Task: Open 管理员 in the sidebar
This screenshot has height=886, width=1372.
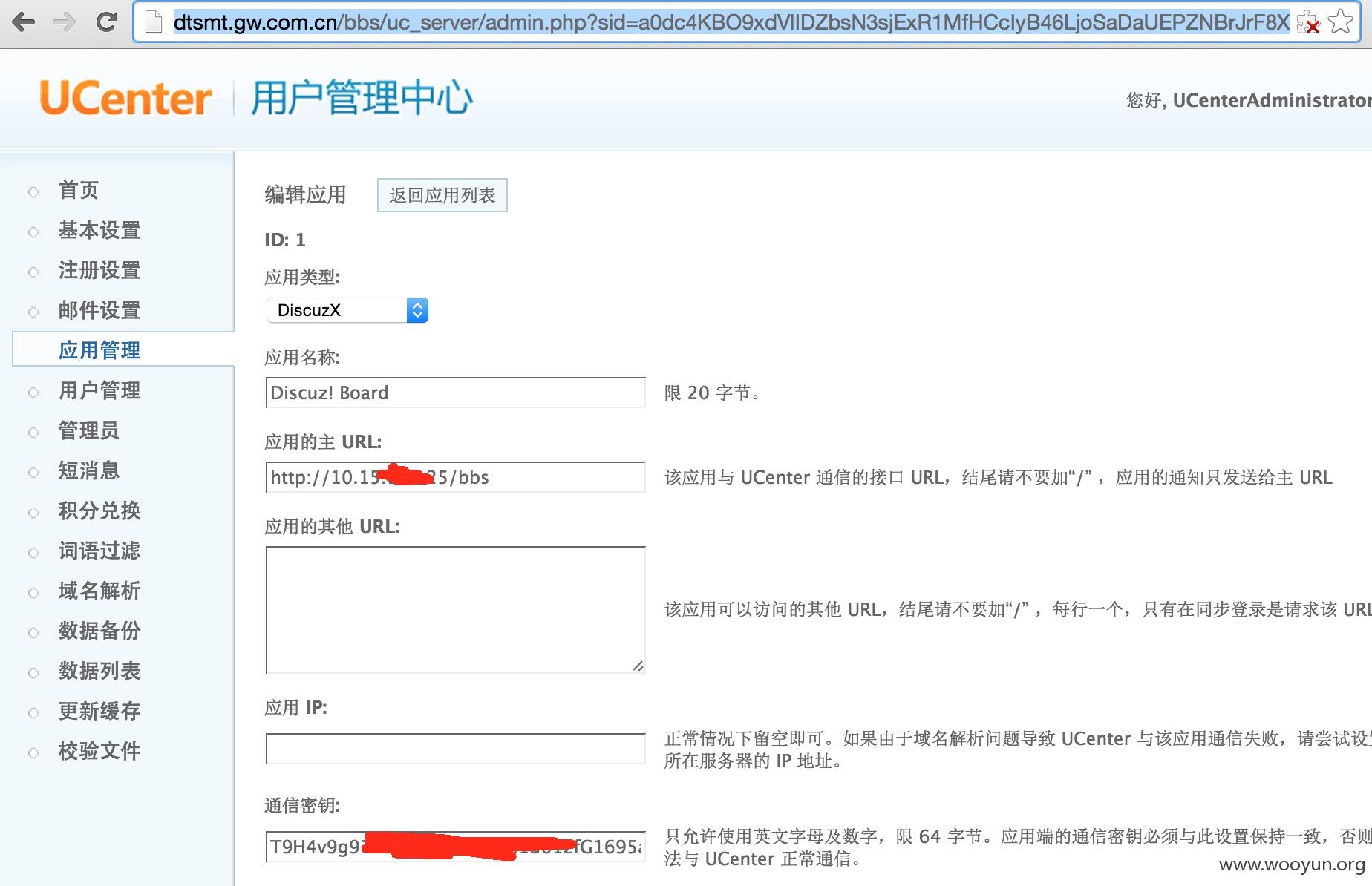Action: pos(89,430)
